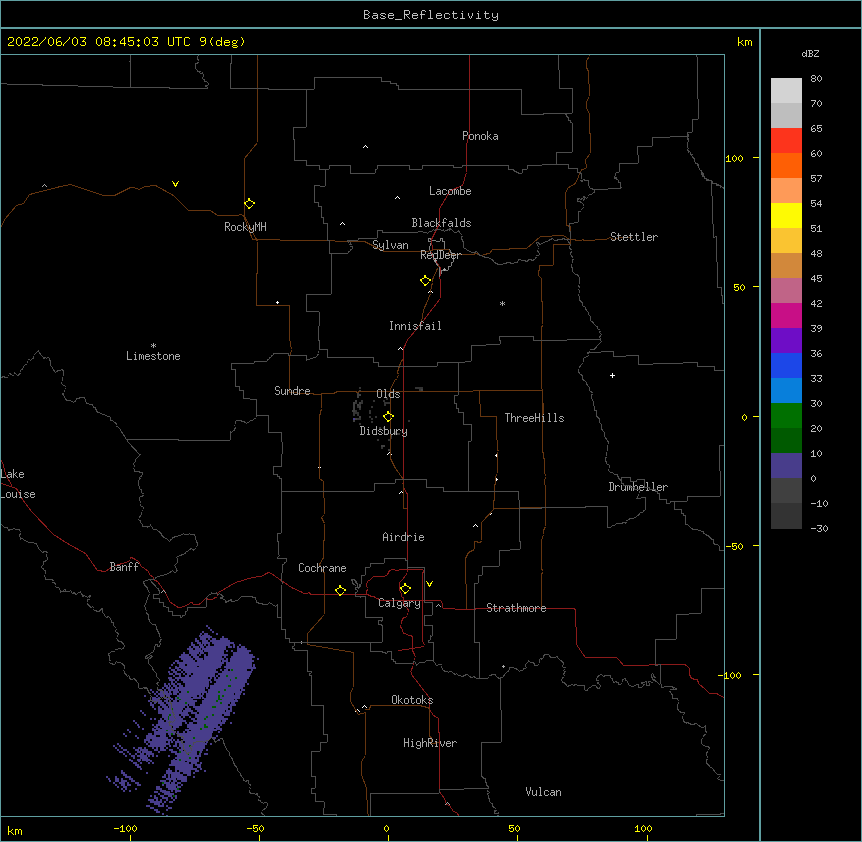Select the Didsbury label

tap(384, 431)
